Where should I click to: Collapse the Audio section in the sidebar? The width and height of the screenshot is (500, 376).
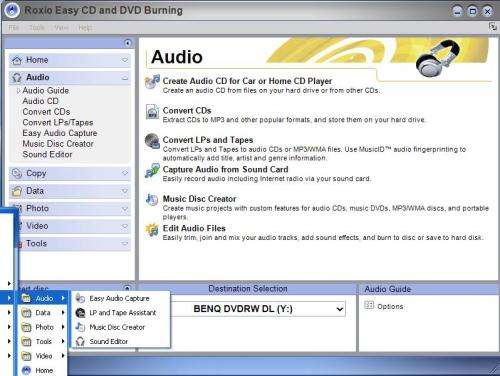pyautogui.click(x=125, y=78)
